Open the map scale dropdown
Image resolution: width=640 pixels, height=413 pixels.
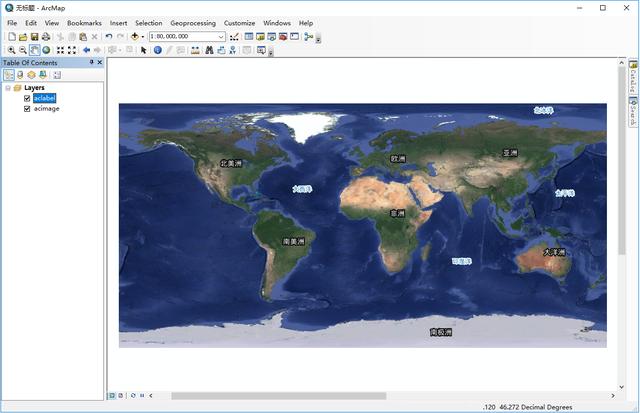tap(221, 37)
